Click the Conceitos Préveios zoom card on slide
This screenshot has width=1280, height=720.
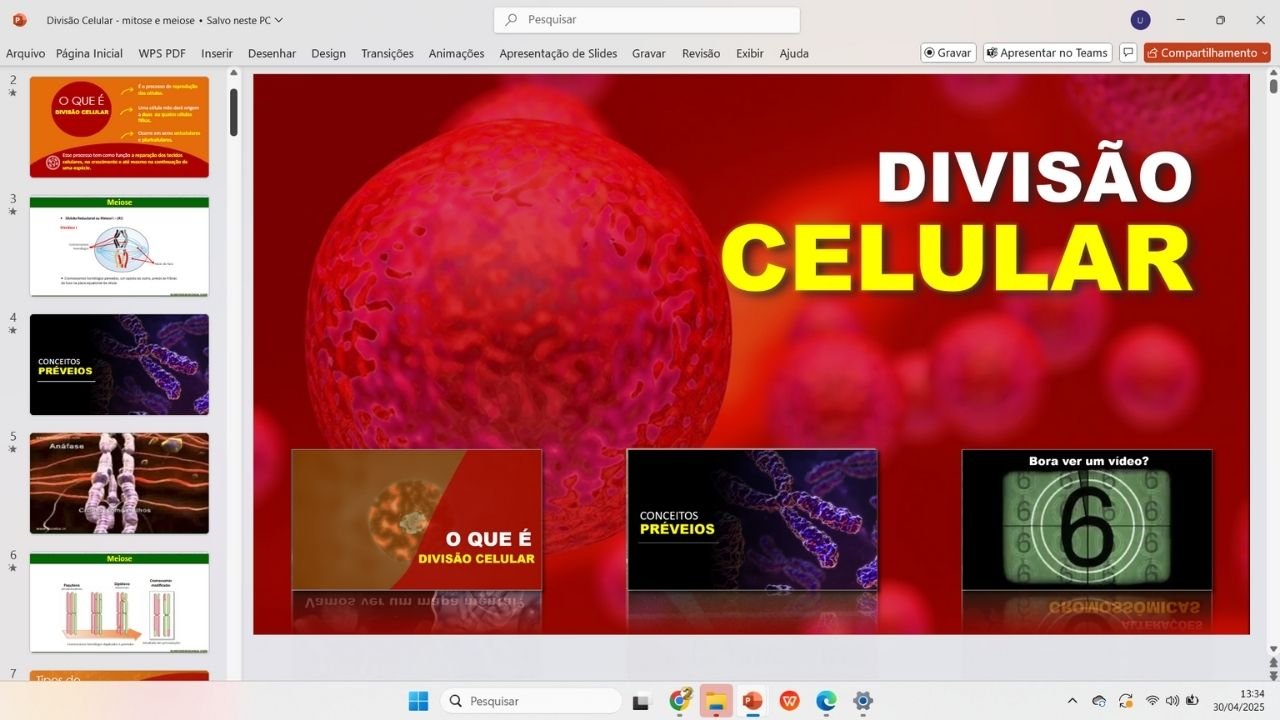point(752,520)
